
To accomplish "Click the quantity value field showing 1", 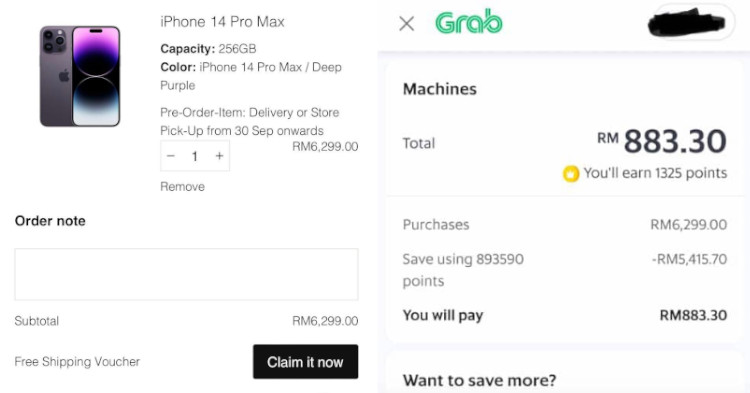I will click(x=195, y=156).
